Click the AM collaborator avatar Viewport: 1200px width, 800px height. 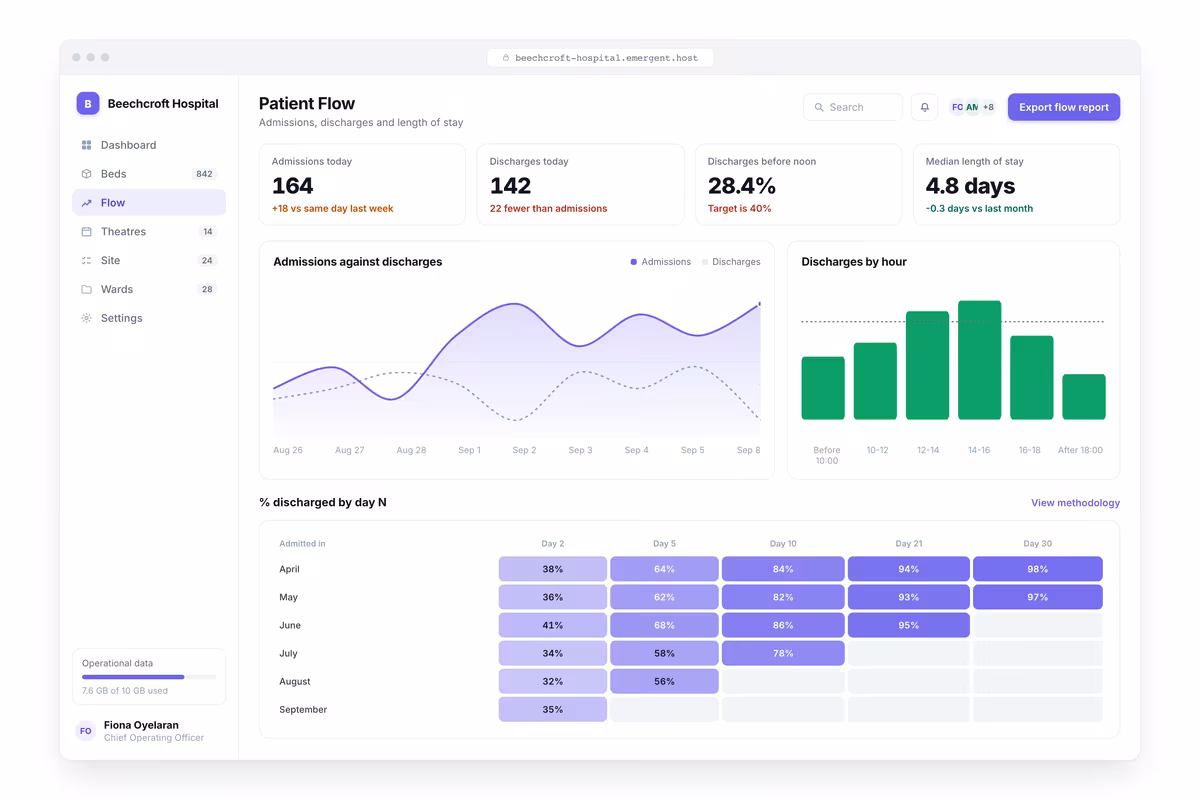click(972, 107)
